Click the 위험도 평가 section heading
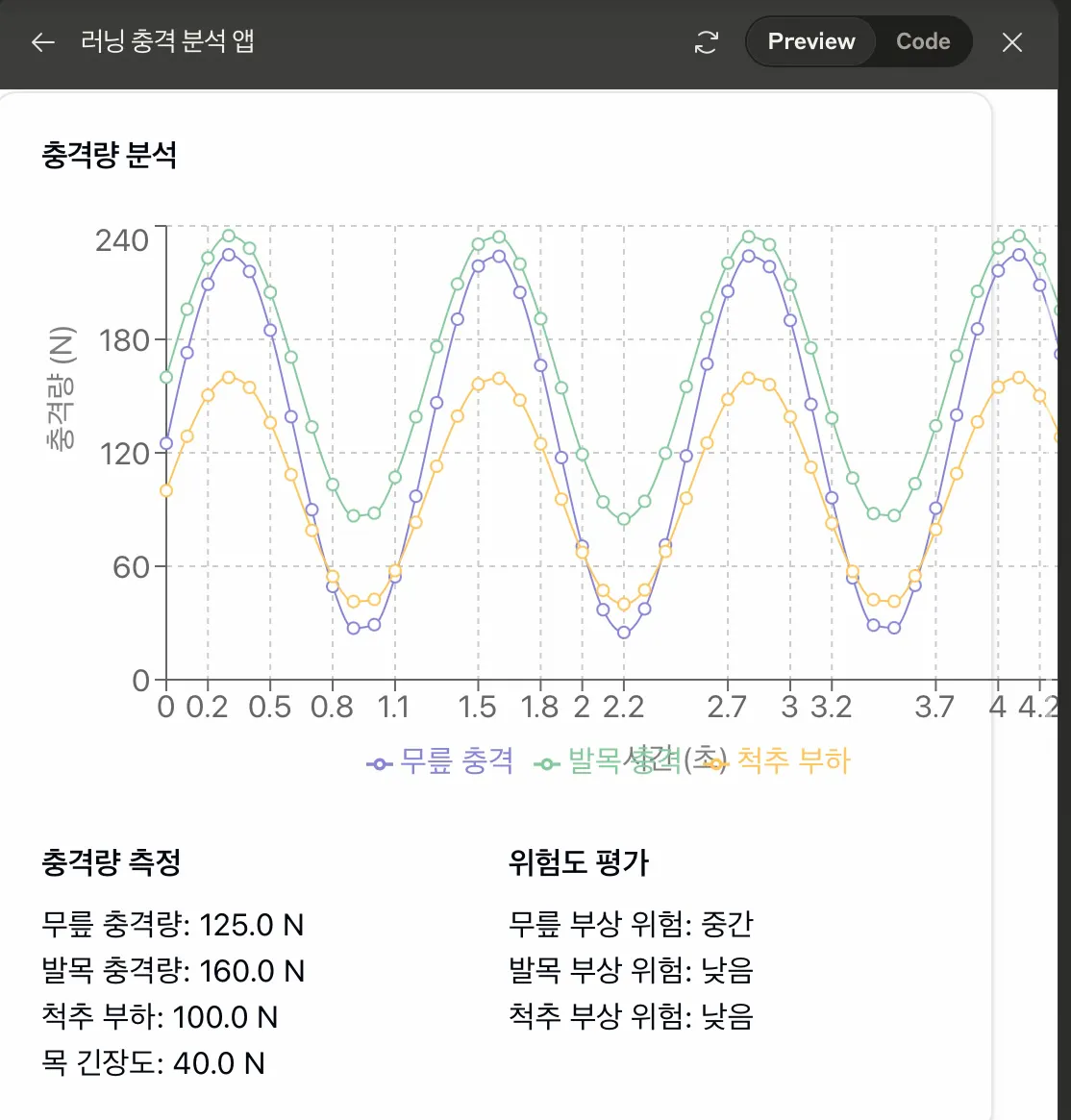This screenshot has height=1120, width=1071. click(581, 863)
